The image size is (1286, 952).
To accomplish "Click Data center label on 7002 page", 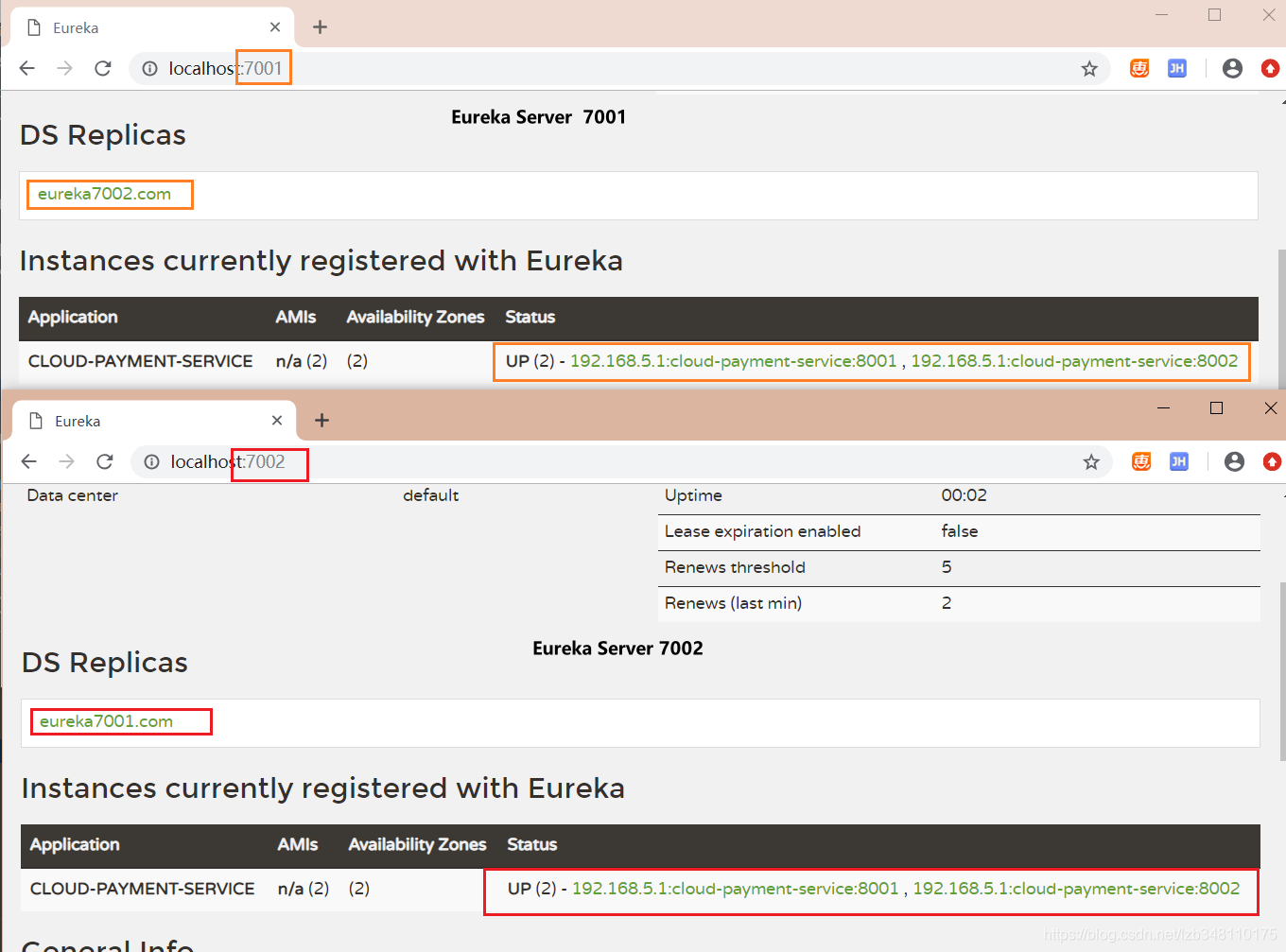I will [72, 495].
